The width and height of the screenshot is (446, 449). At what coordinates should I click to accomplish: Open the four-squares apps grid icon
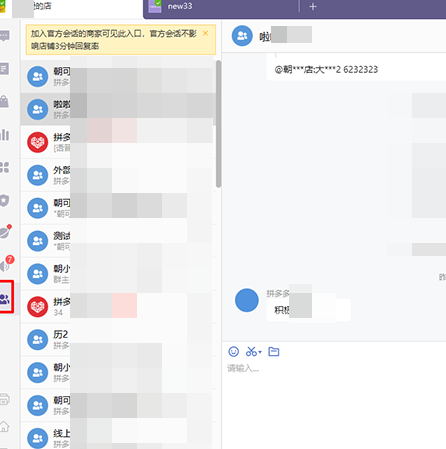coord(4,167)
